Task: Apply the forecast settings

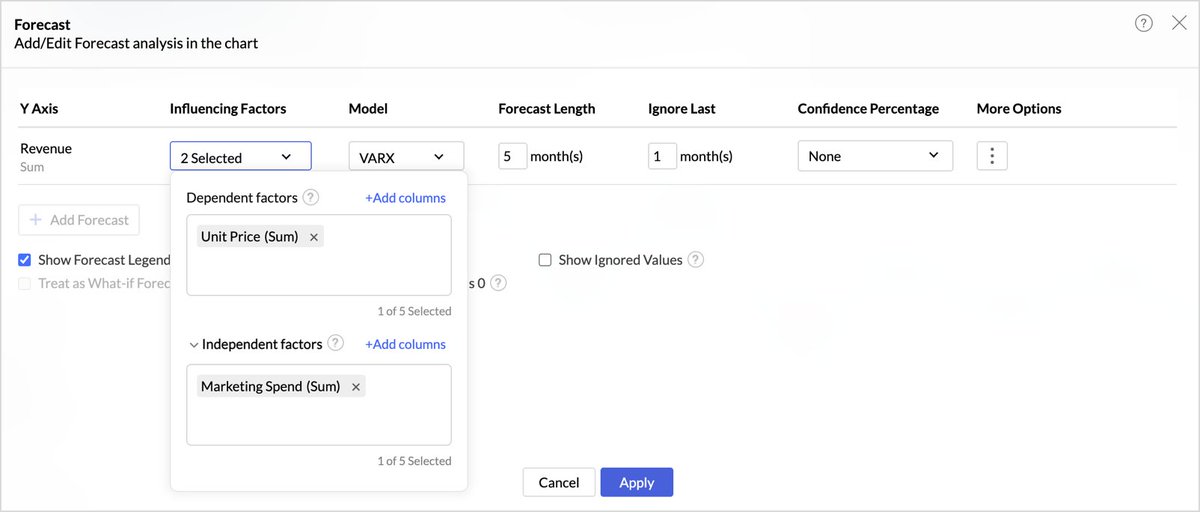Action: coord(637,482)
